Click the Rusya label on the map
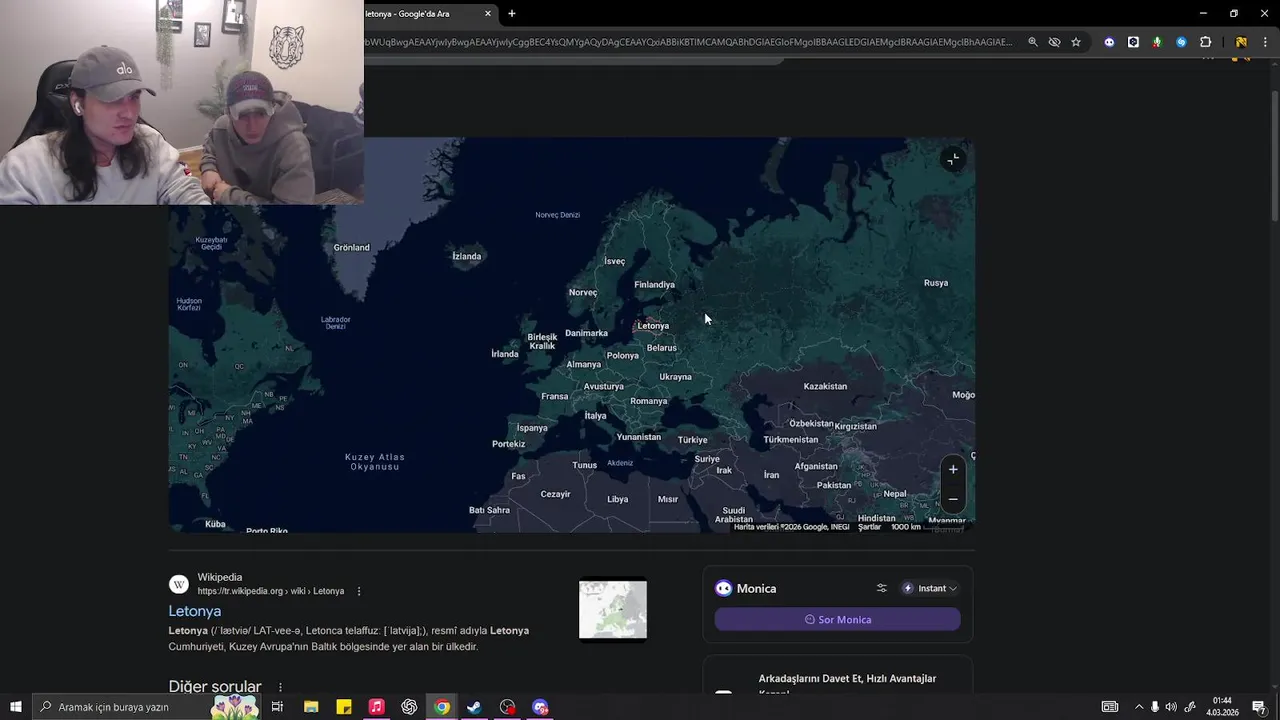The height and width of the screenshot is (720, 1280). pyautogui.click(x=936, y=283)
